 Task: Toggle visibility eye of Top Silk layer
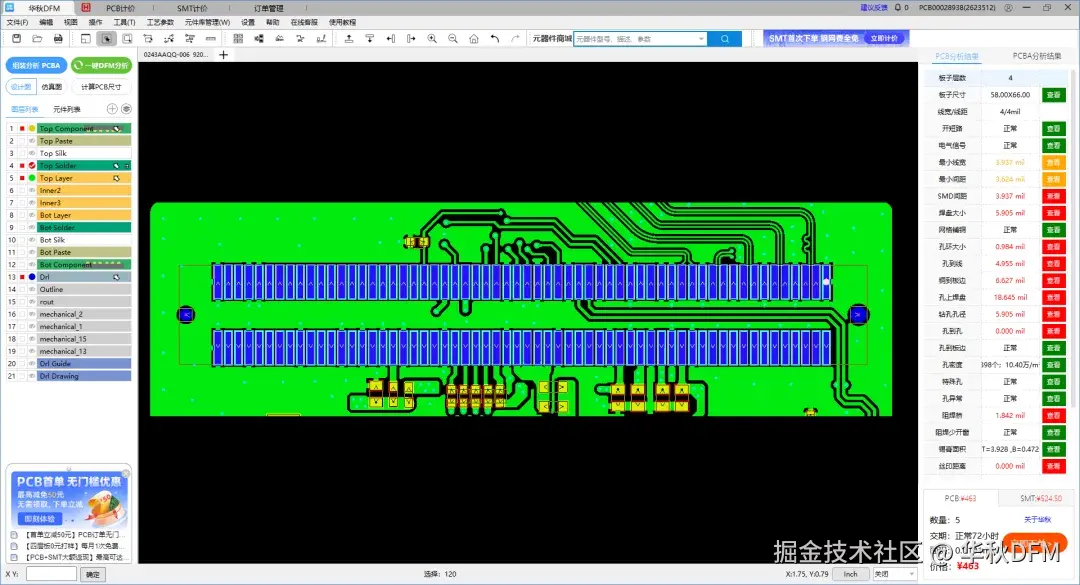click(32, 154)
